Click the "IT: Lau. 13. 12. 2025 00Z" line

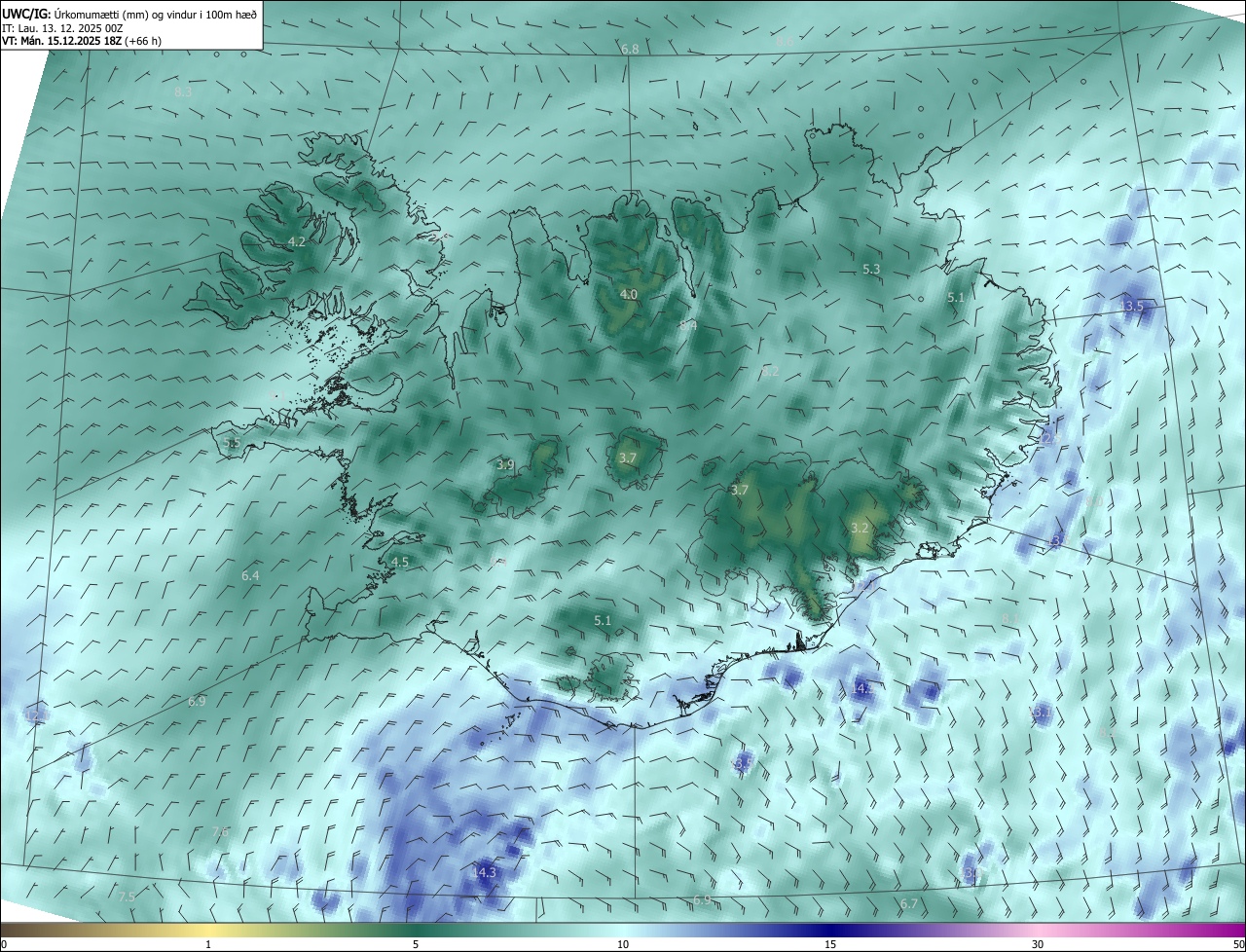[62, 28]
